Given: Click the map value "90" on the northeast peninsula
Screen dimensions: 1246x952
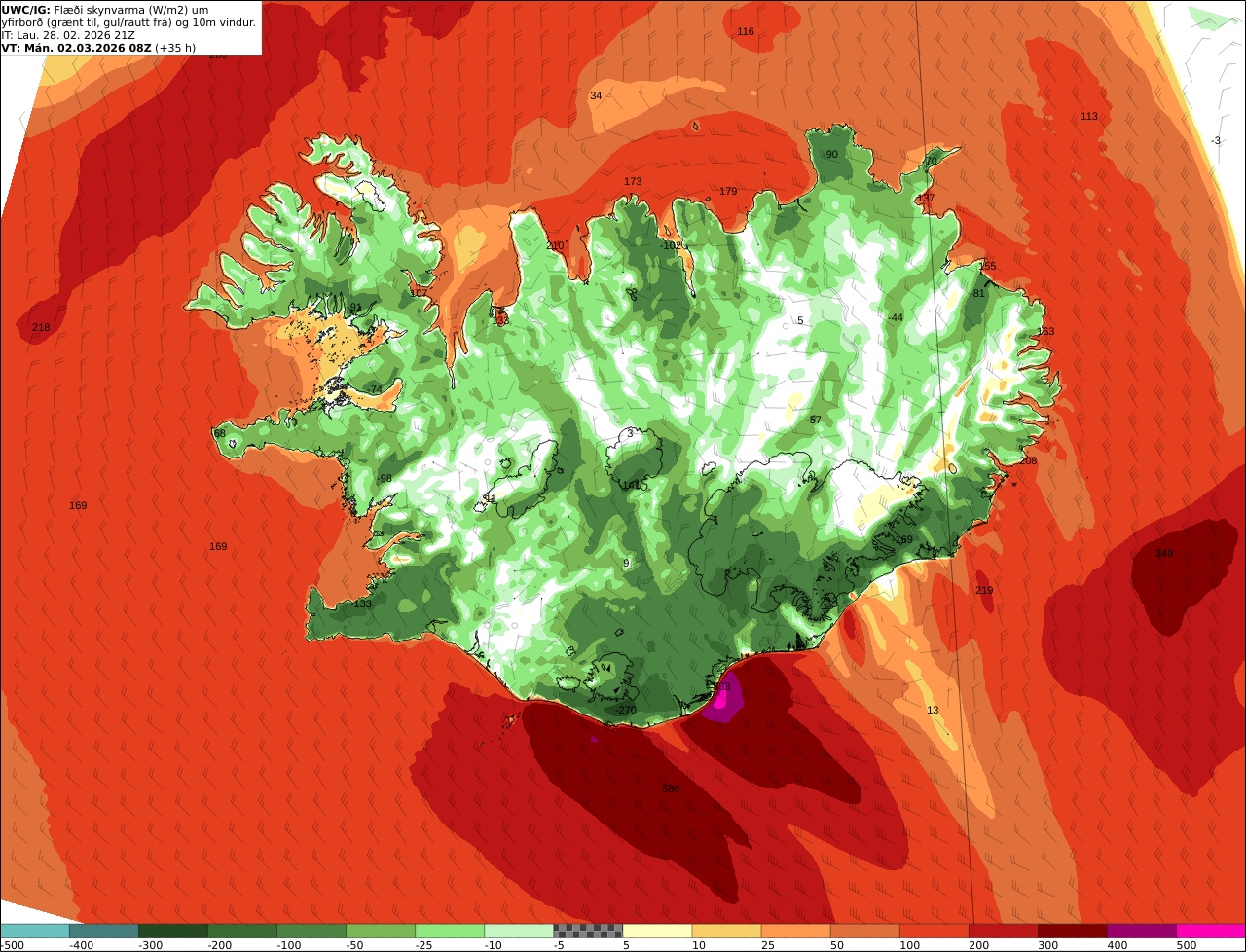Looking at the screenshot, I should tap(831, 155).
